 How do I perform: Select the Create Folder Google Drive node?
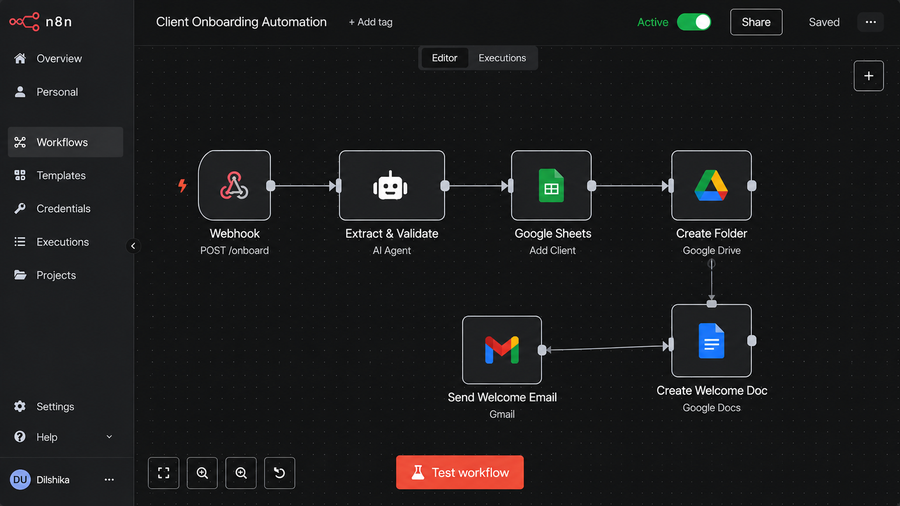(711, 185)
